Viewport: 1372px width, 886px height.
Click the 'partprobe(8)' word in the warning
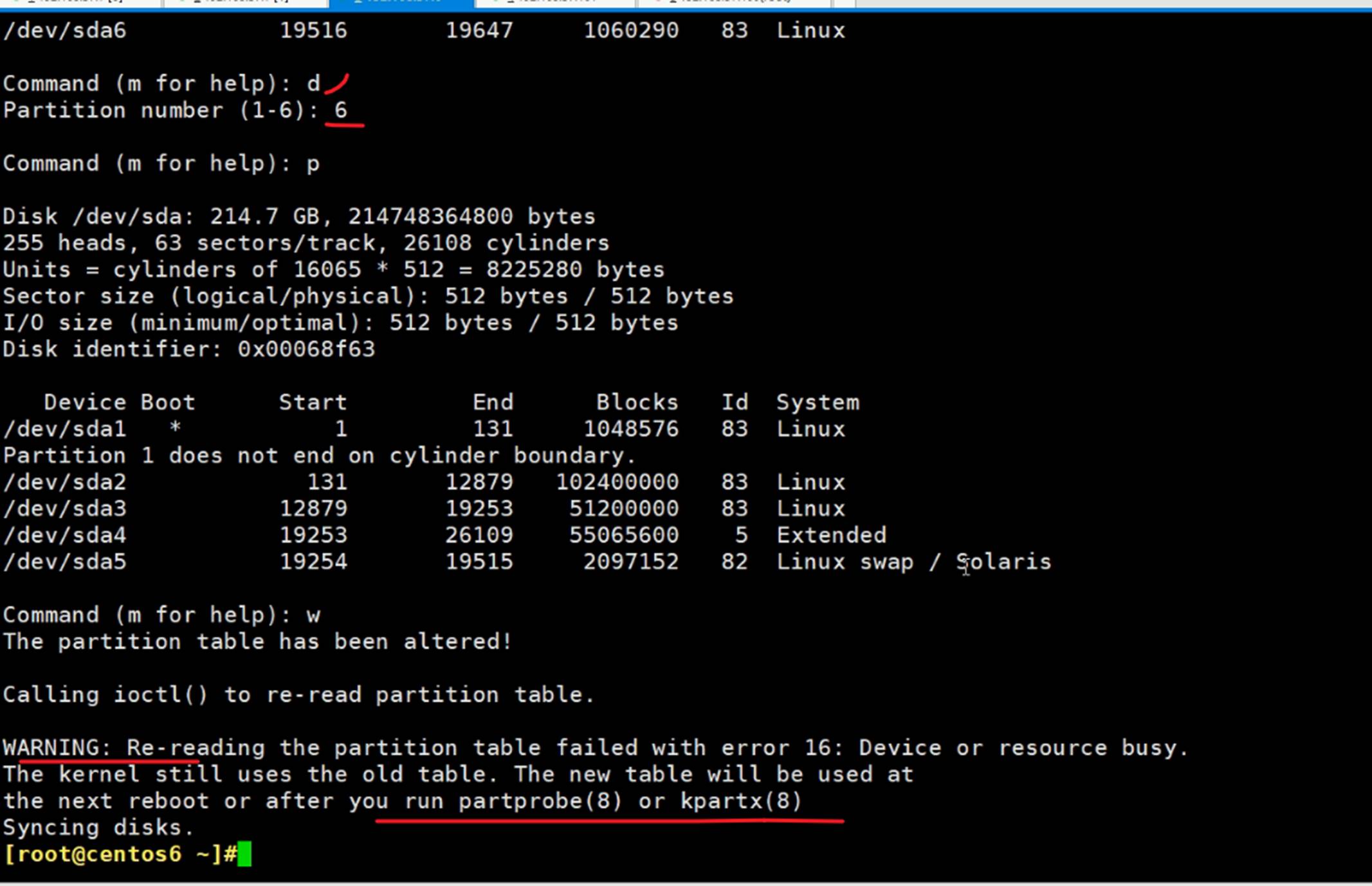[540, 801]
